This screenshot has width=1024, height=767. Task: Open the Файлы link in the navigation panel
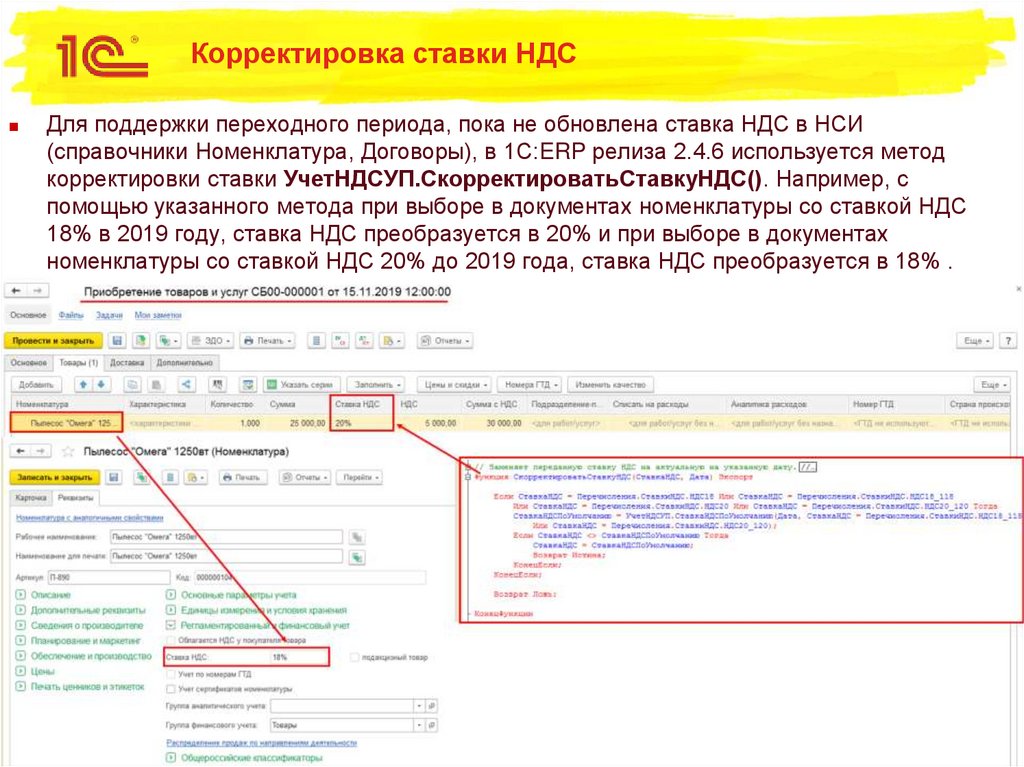pos(71,315)
